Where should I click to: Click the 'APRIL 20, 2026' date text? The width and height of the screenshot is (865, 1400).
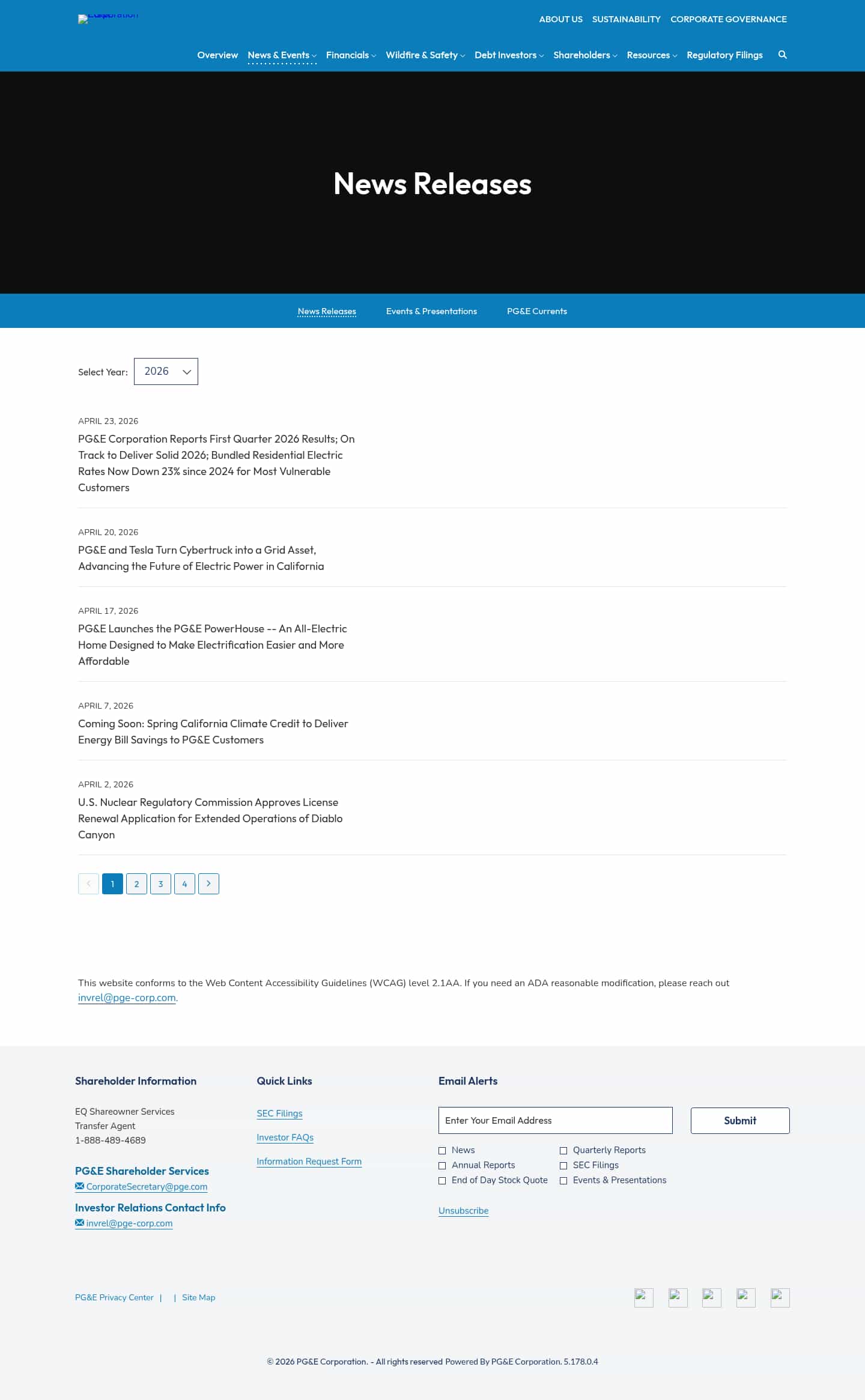click(x=108, y=532)
